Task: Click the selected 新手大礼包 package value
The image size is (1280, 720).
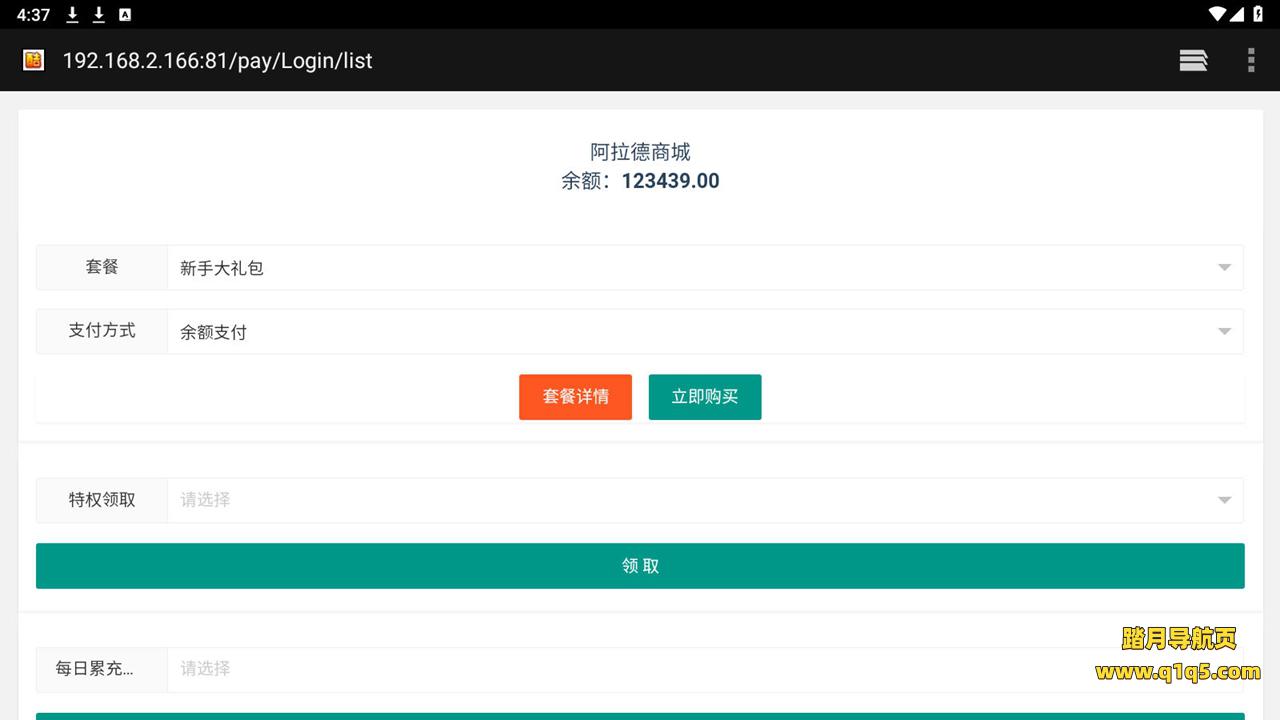Action: (222, 268)
